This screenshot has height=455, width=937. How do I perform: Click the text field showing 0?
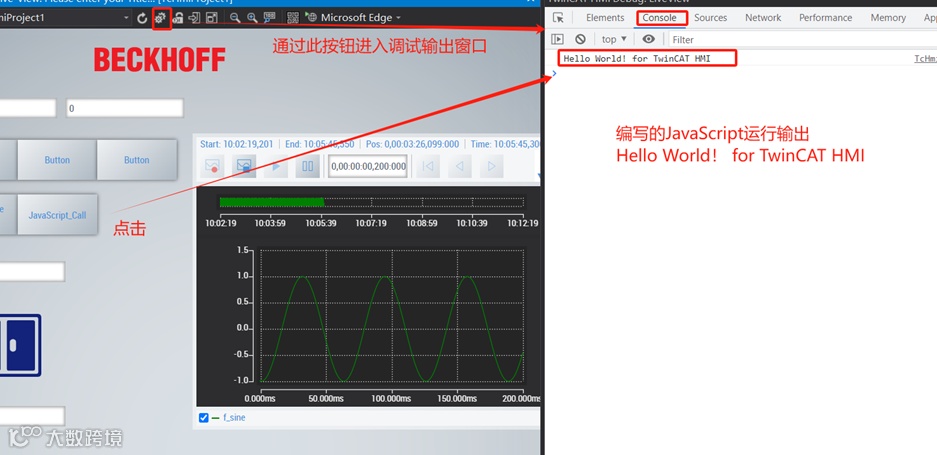click(124, 109)
